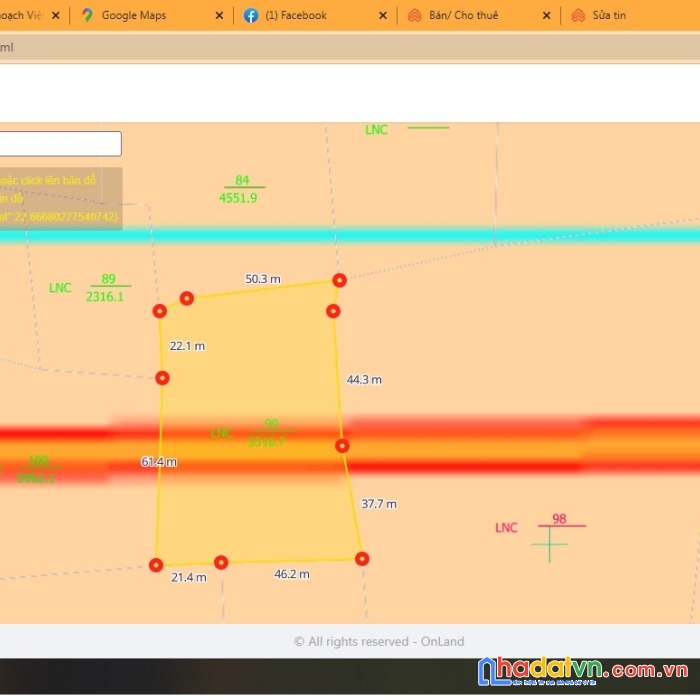Click parcel label 89 with area 2316.1
The height and width of the screenshot is (700, 700).
pos(105,288)
